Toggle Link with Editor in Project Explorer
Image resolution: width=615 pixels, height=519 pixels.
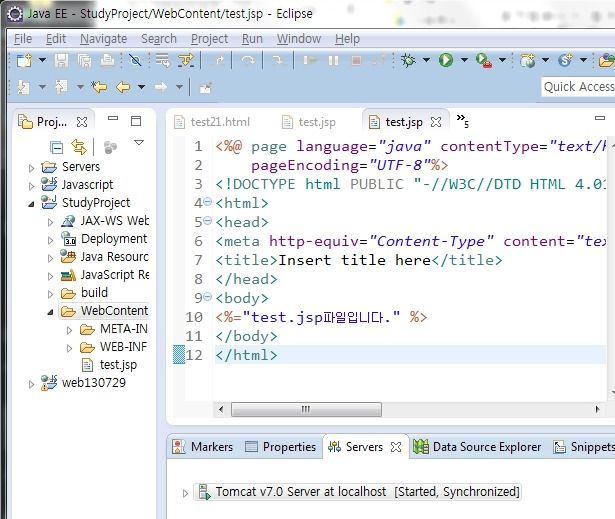79,147
